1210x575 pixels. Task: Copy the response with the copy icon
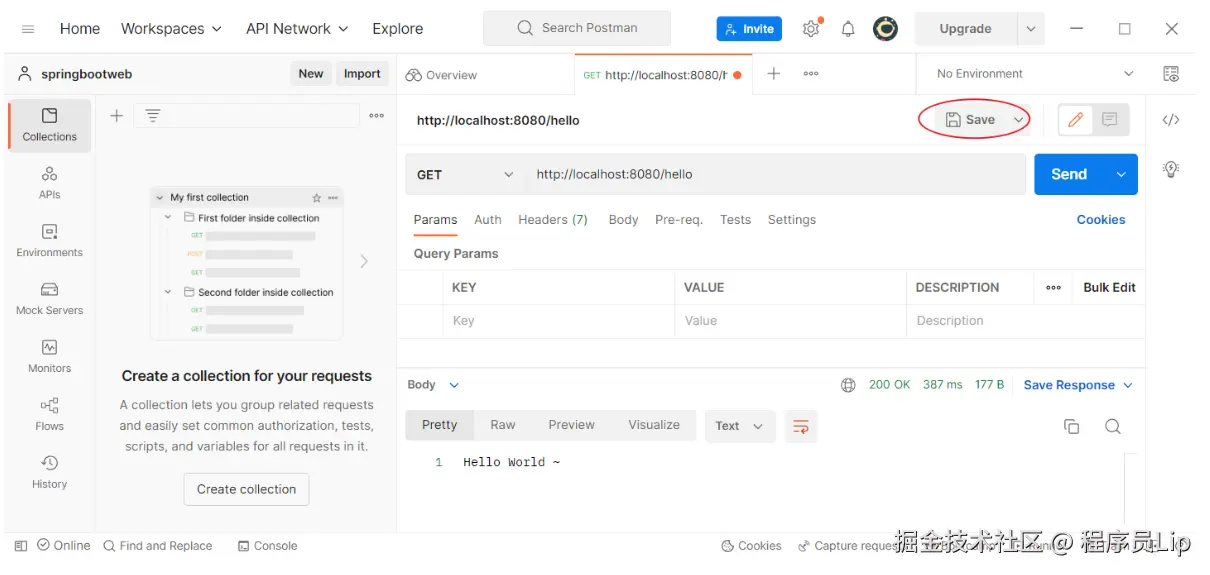(1071, 426)
